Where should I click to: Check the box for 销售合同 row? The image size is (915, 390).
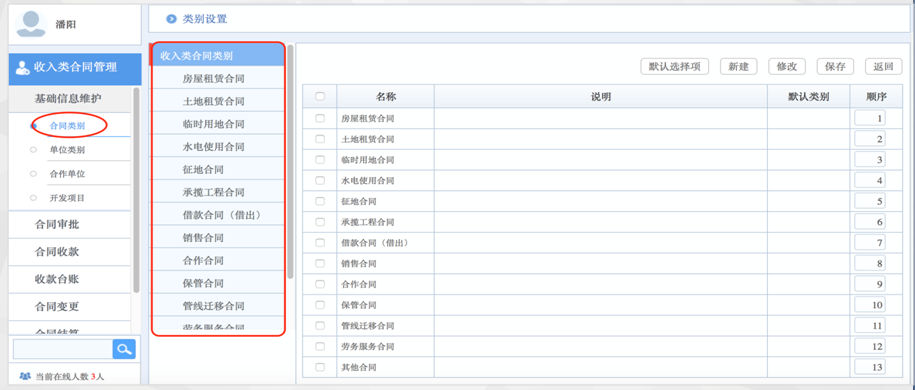(x=320, y=263)
